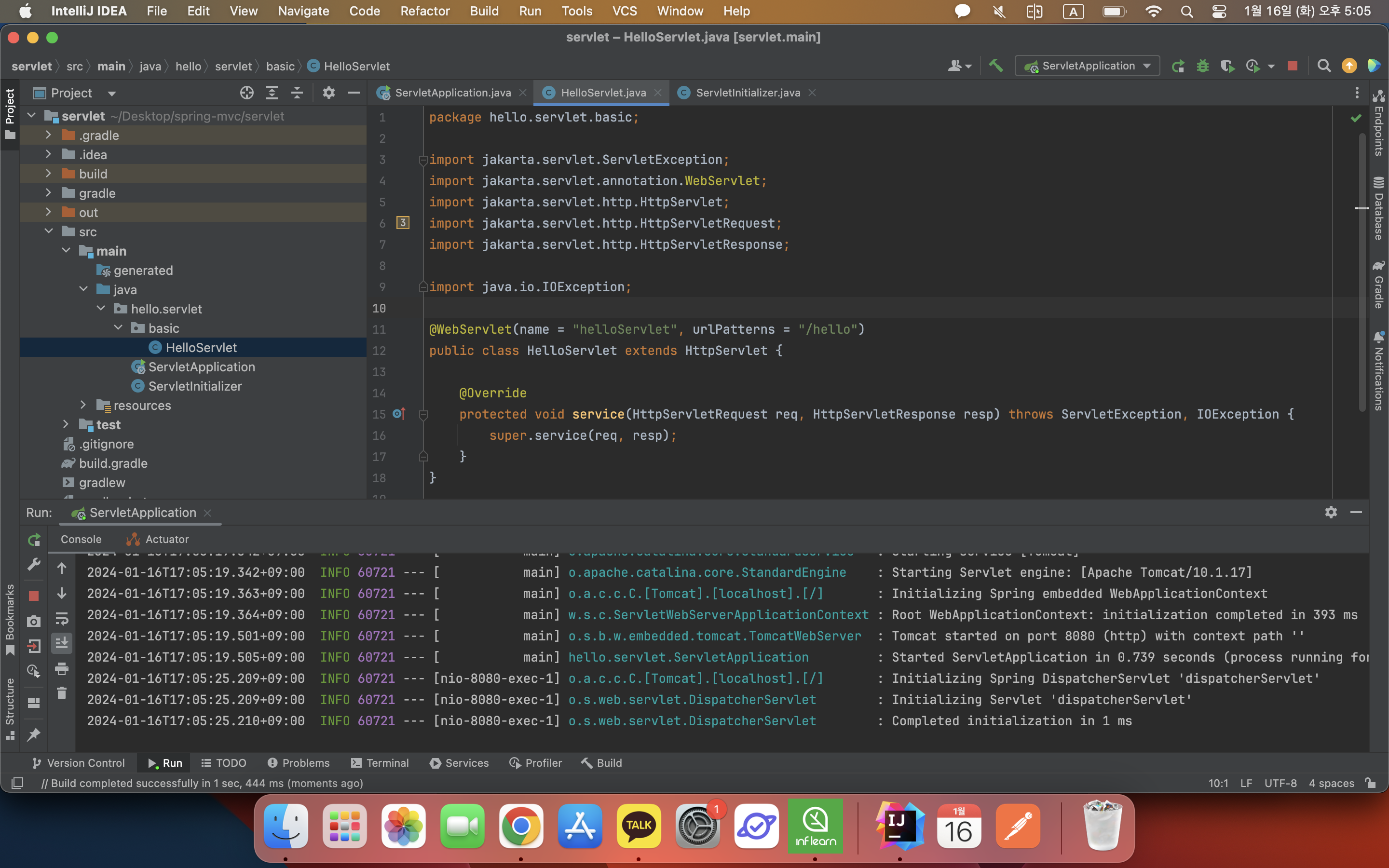The width and height of the screenshot is (1389, 868).
Task: Open Services tool window
Action: coord(459,763)
